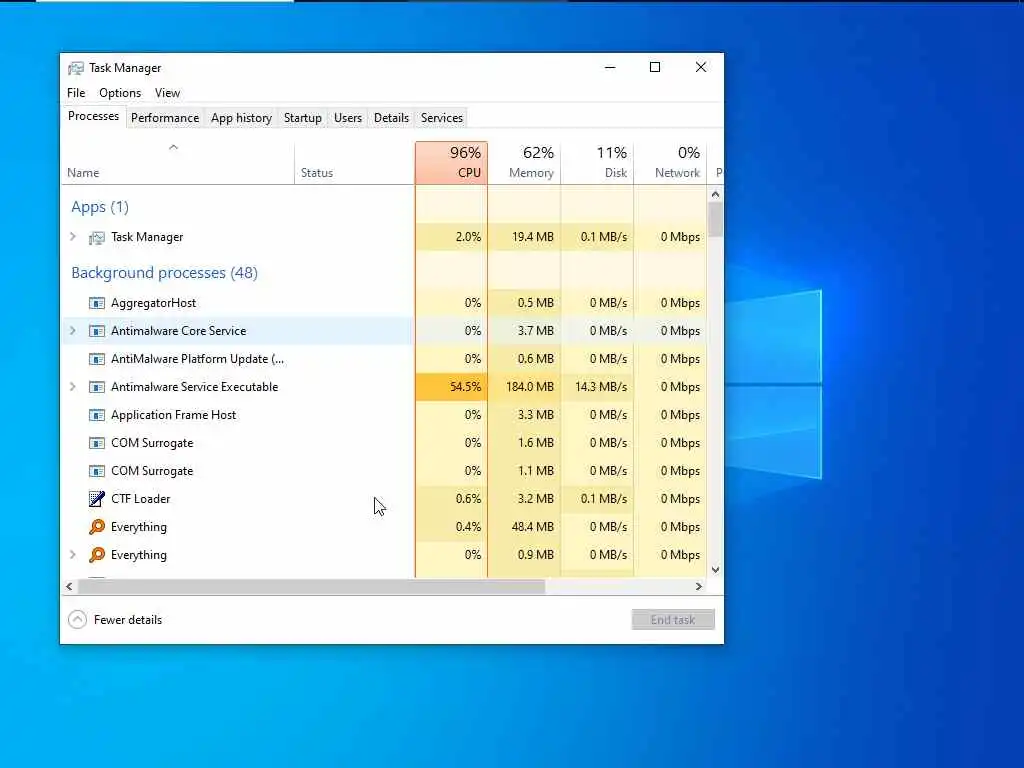Click the AntiMalware Platform Update icon

[x=97, y=359]
